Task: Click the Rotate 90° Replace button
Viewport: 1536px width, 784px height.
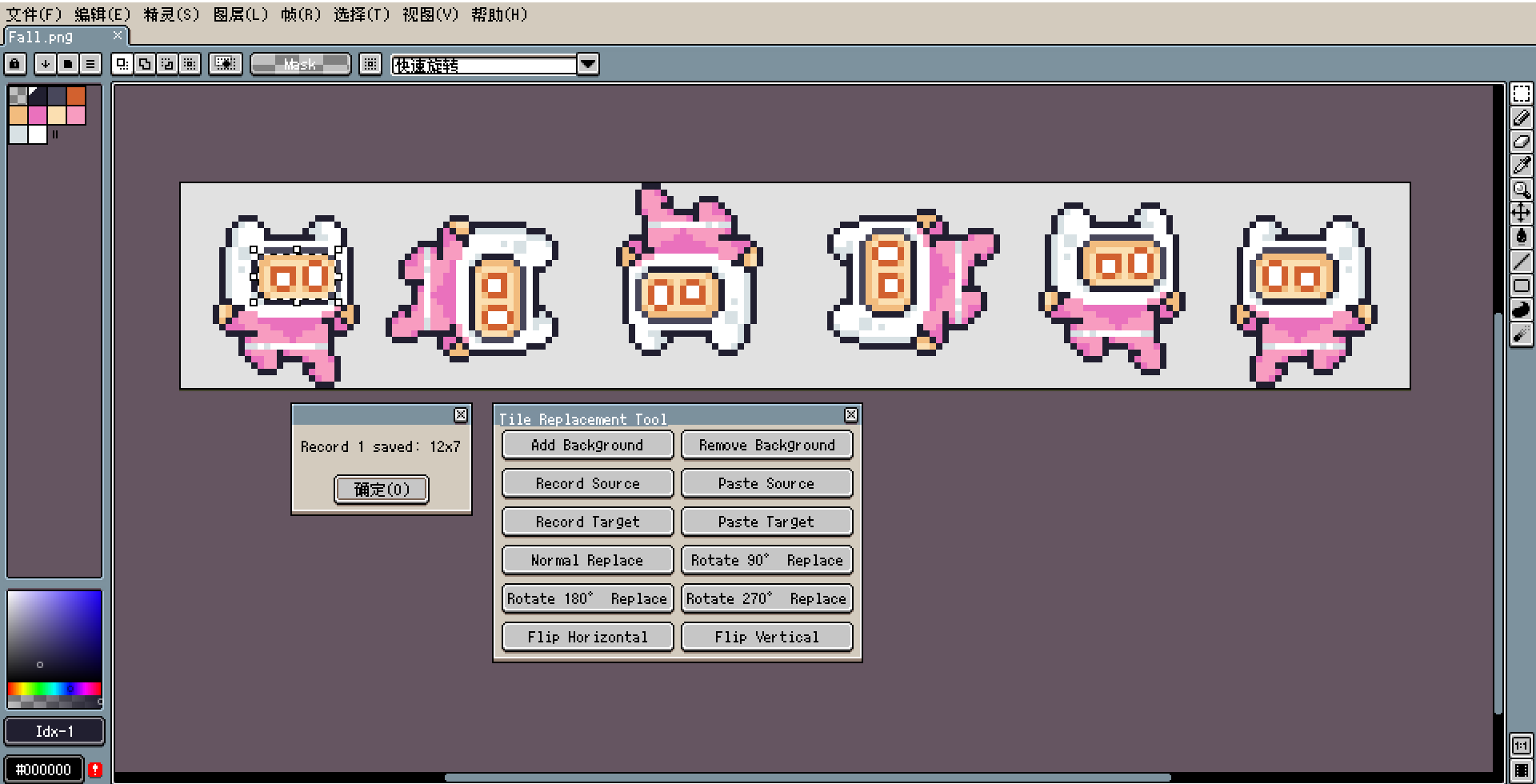Action: point(766,560)
